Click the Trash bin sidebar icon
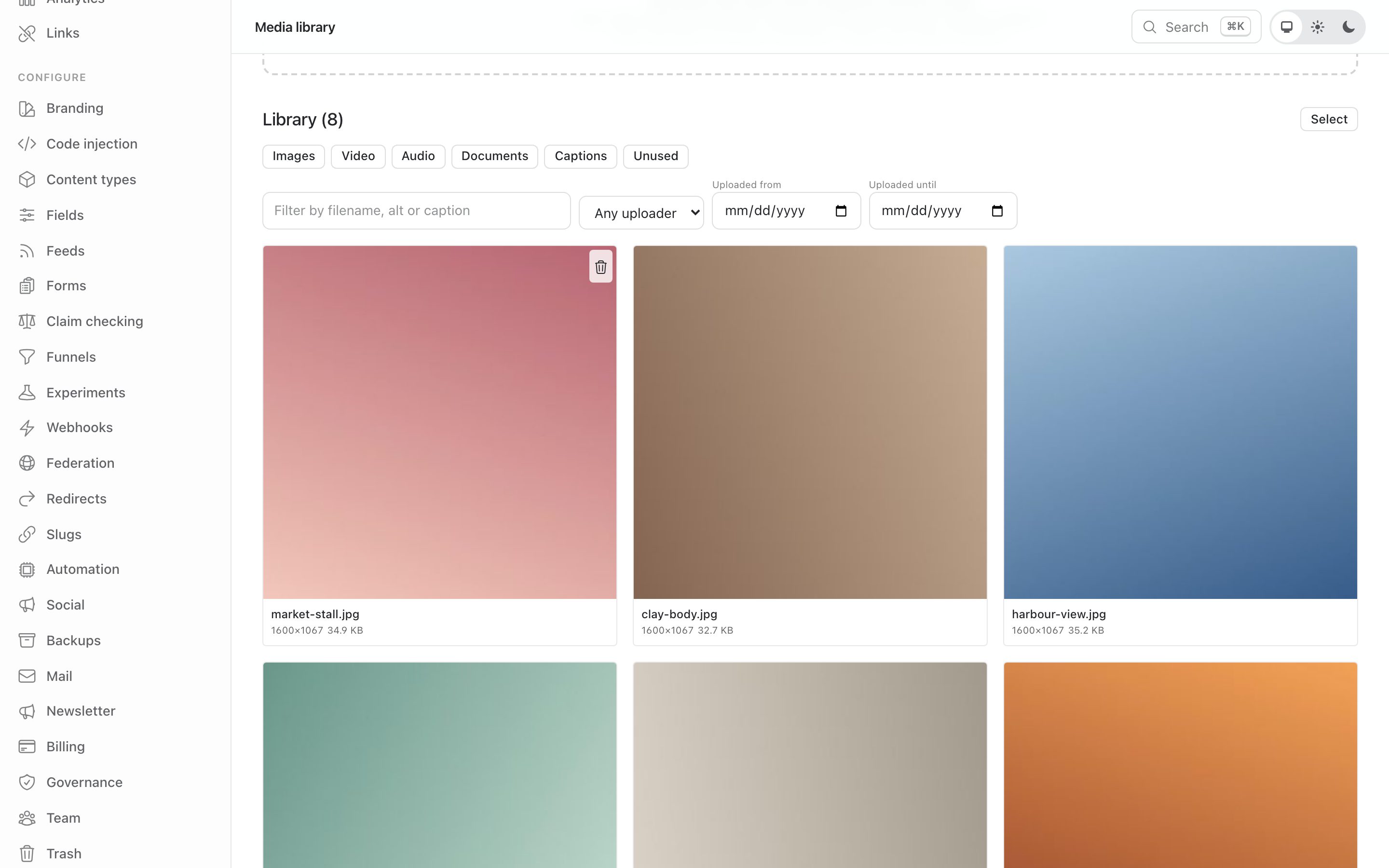Image resolution: width=1389 pixels, height=868 pixels. pyautogui.click(x=27, y=854)
